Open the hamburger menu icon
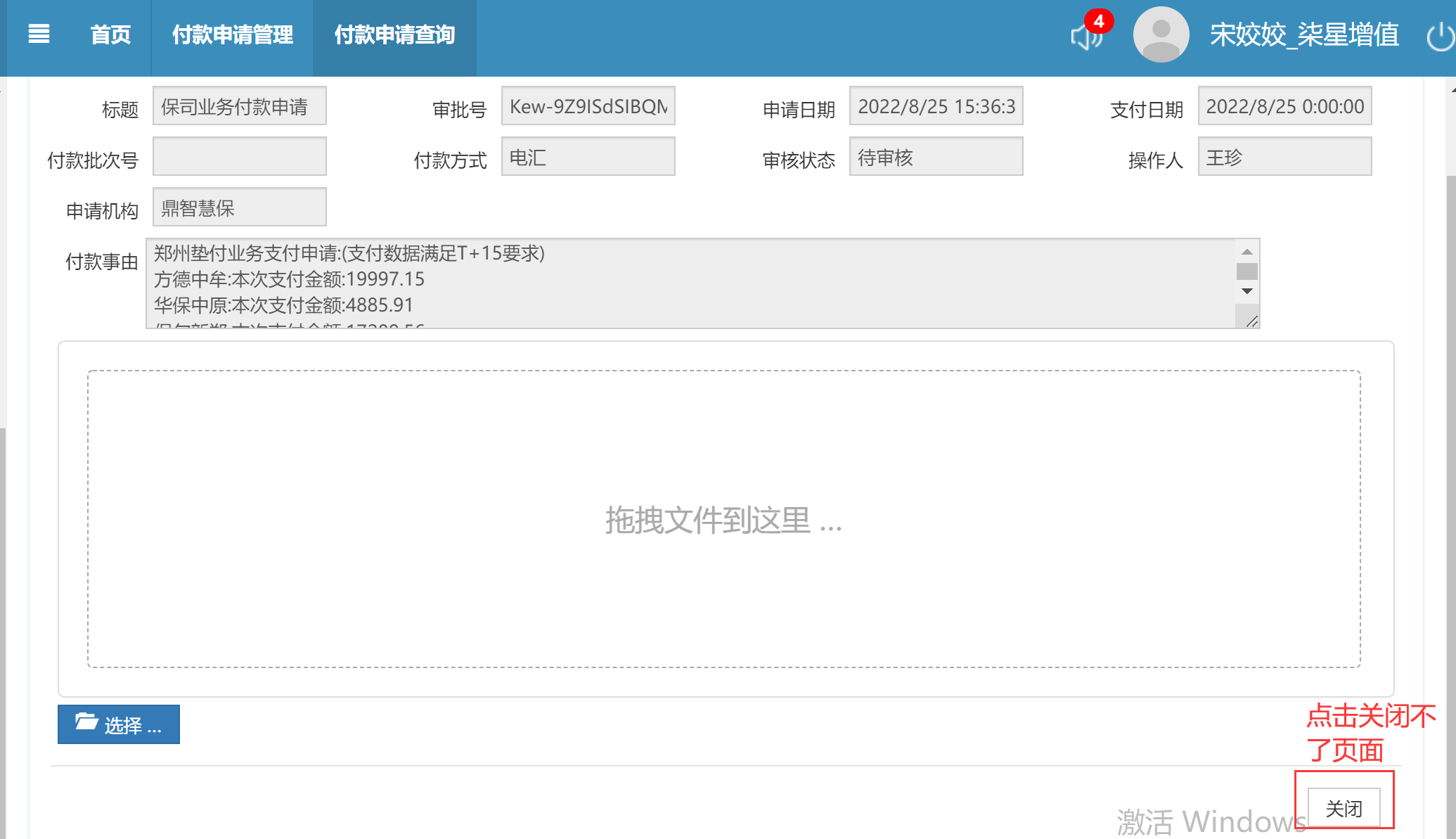The width and height of the screenshot is (1456, 839). [39, 34]
